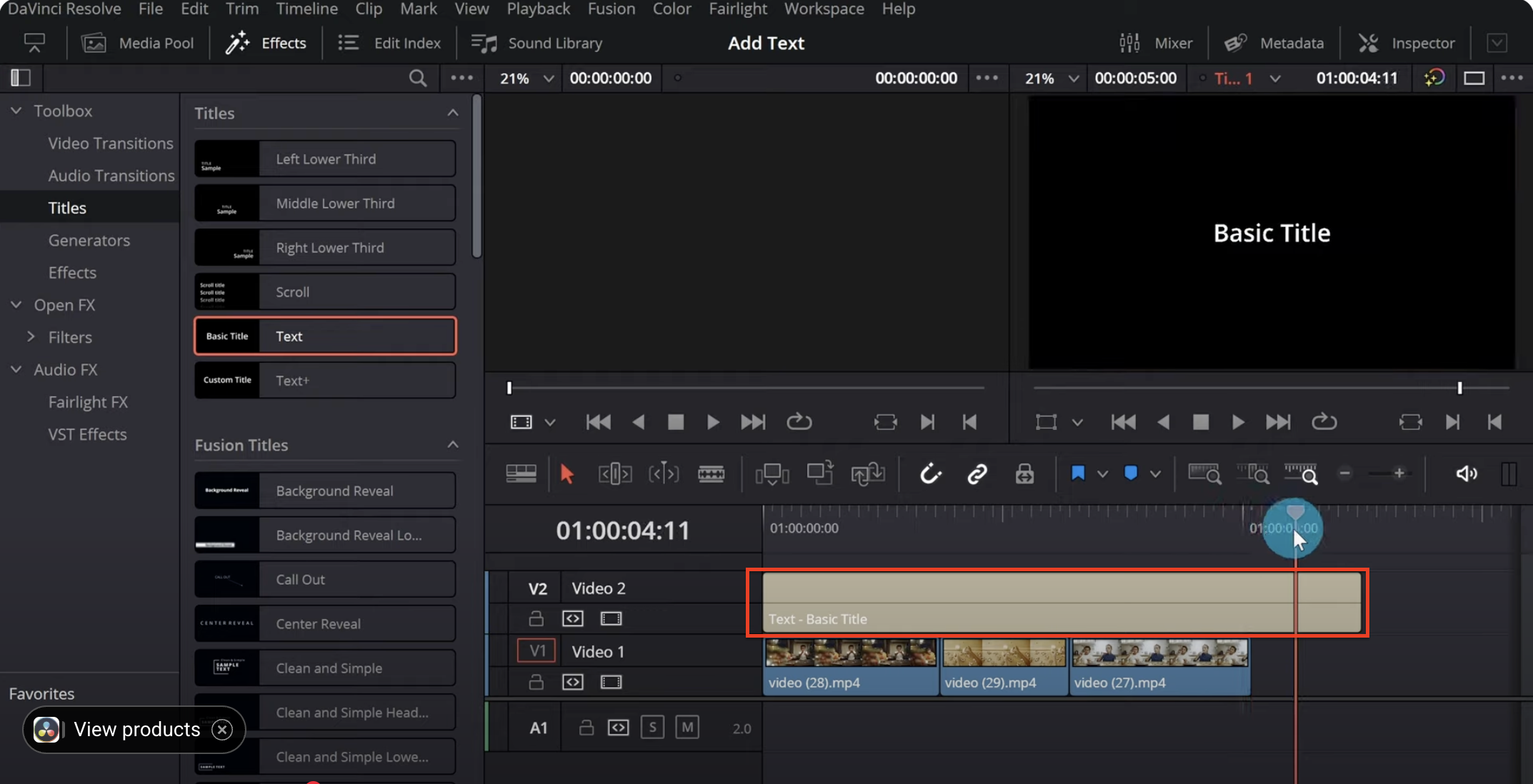Open the Workspace menu
Viewport: 1533px width, 784px height.
[x=824, y=9]
